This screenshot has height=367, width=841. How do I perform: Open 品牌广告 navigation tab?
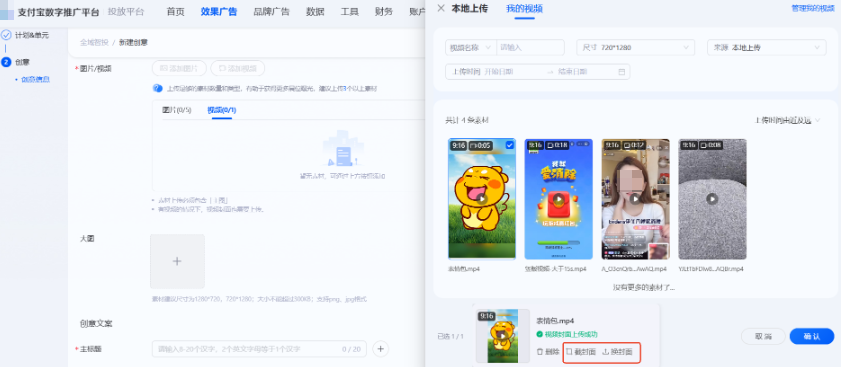pyautogui.click(x=271, y=11)
